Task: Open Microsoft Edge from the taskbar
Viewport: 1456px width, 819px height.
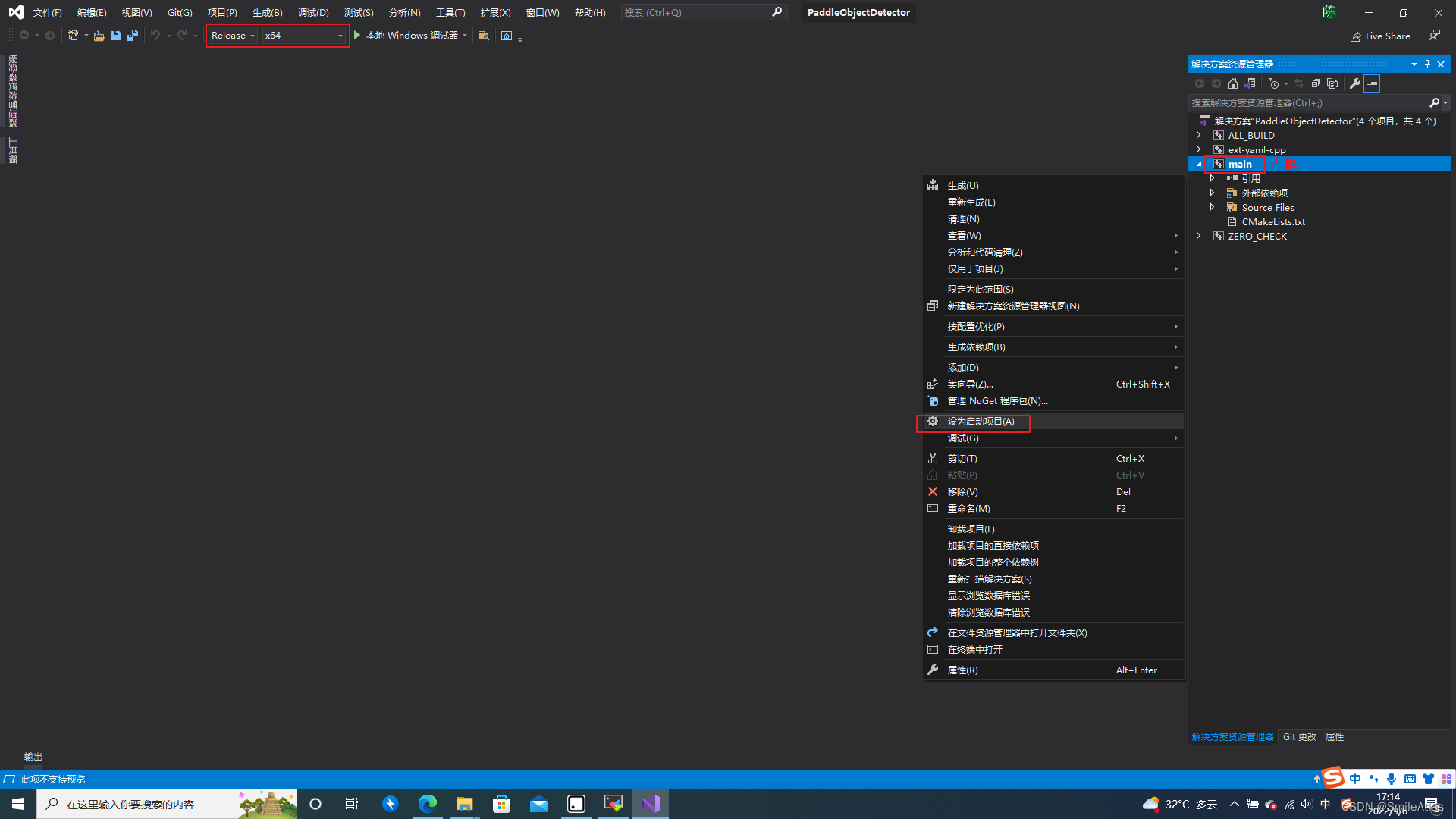Action: [428, 804]
